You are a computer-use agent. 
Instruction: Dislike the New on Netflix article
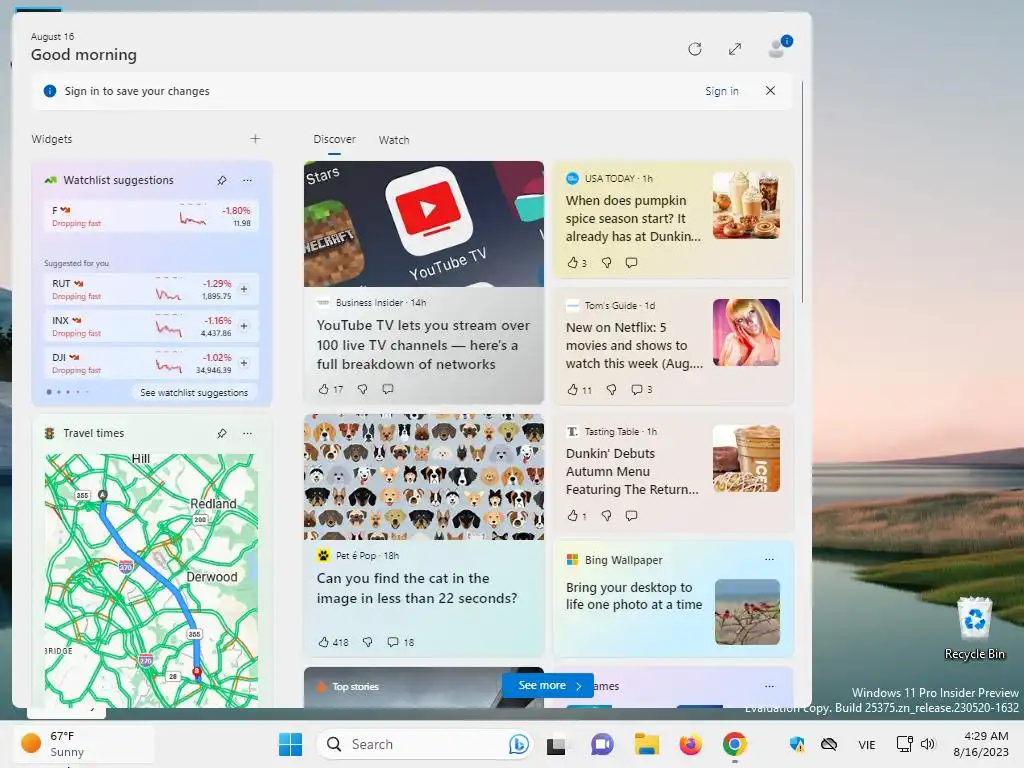(611, 389)
